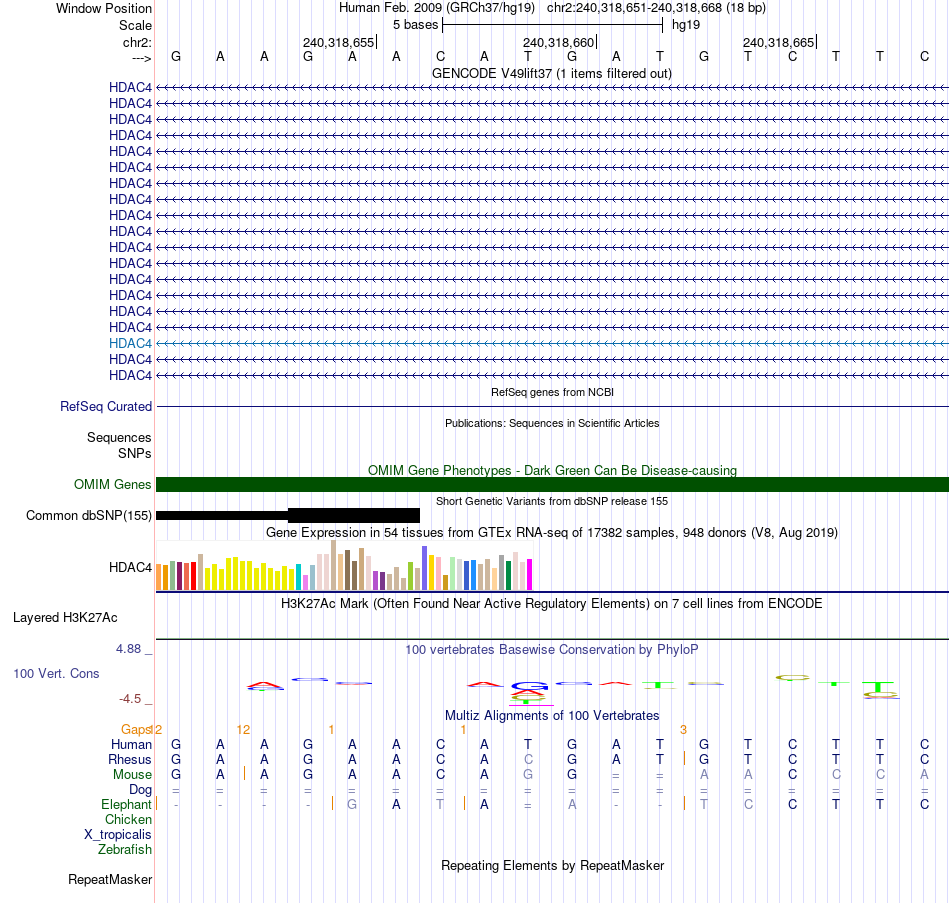The image size is (950, 903).
Task: Open Repeating Elements by RepeatMasker title
Action: [552, 865]
